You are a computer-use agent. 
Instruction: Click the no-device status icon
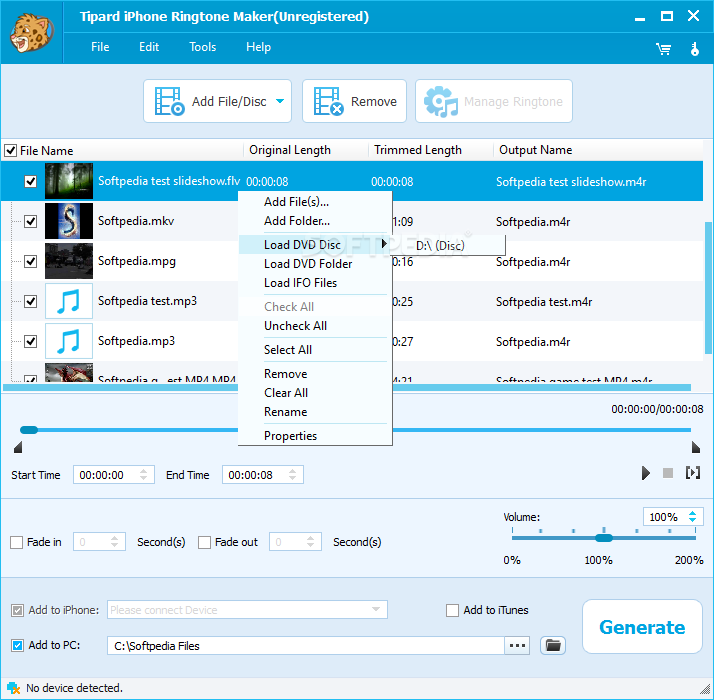point(14,688)
